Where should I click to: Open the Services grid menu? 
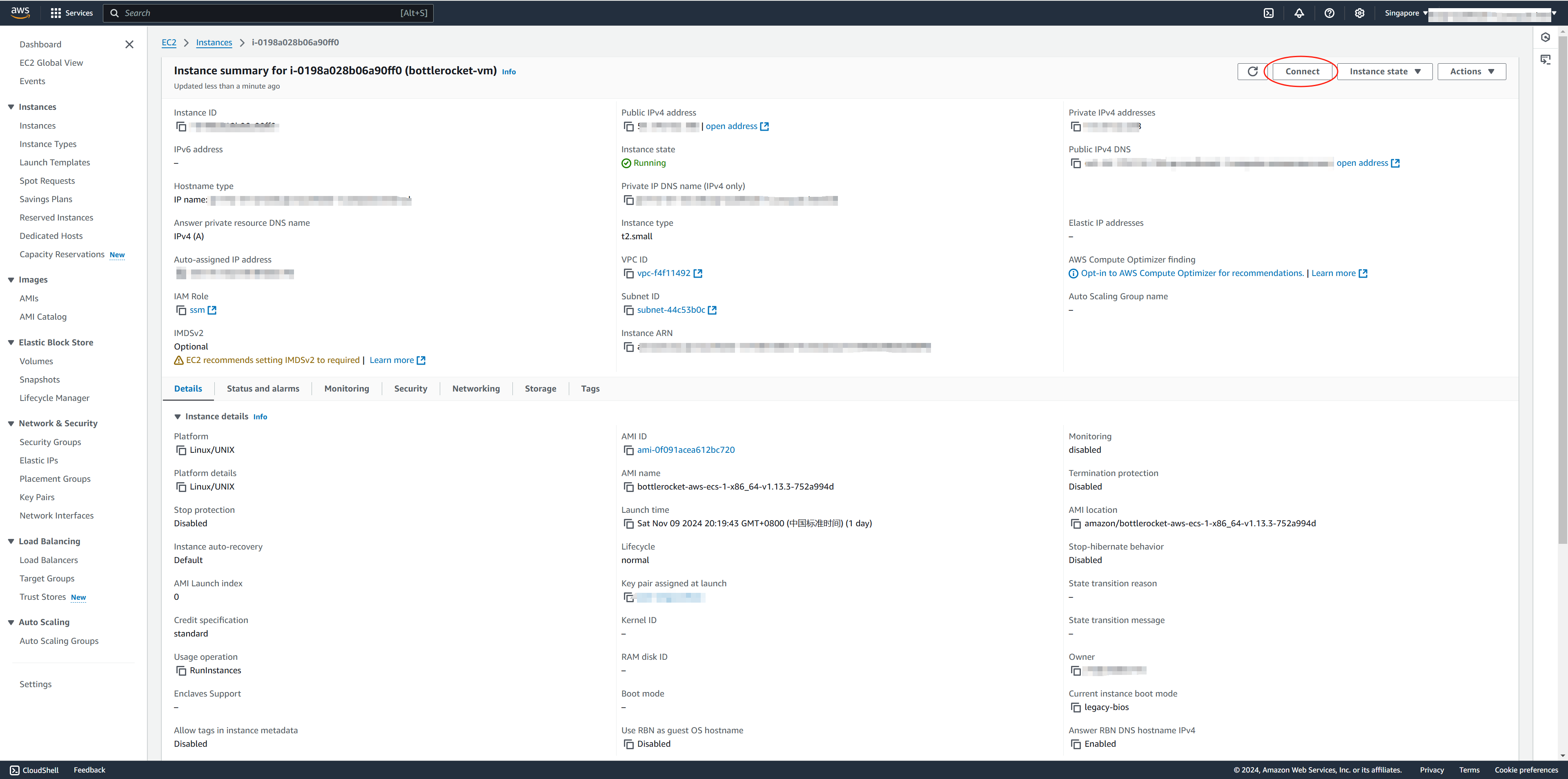tap(72, 13)
